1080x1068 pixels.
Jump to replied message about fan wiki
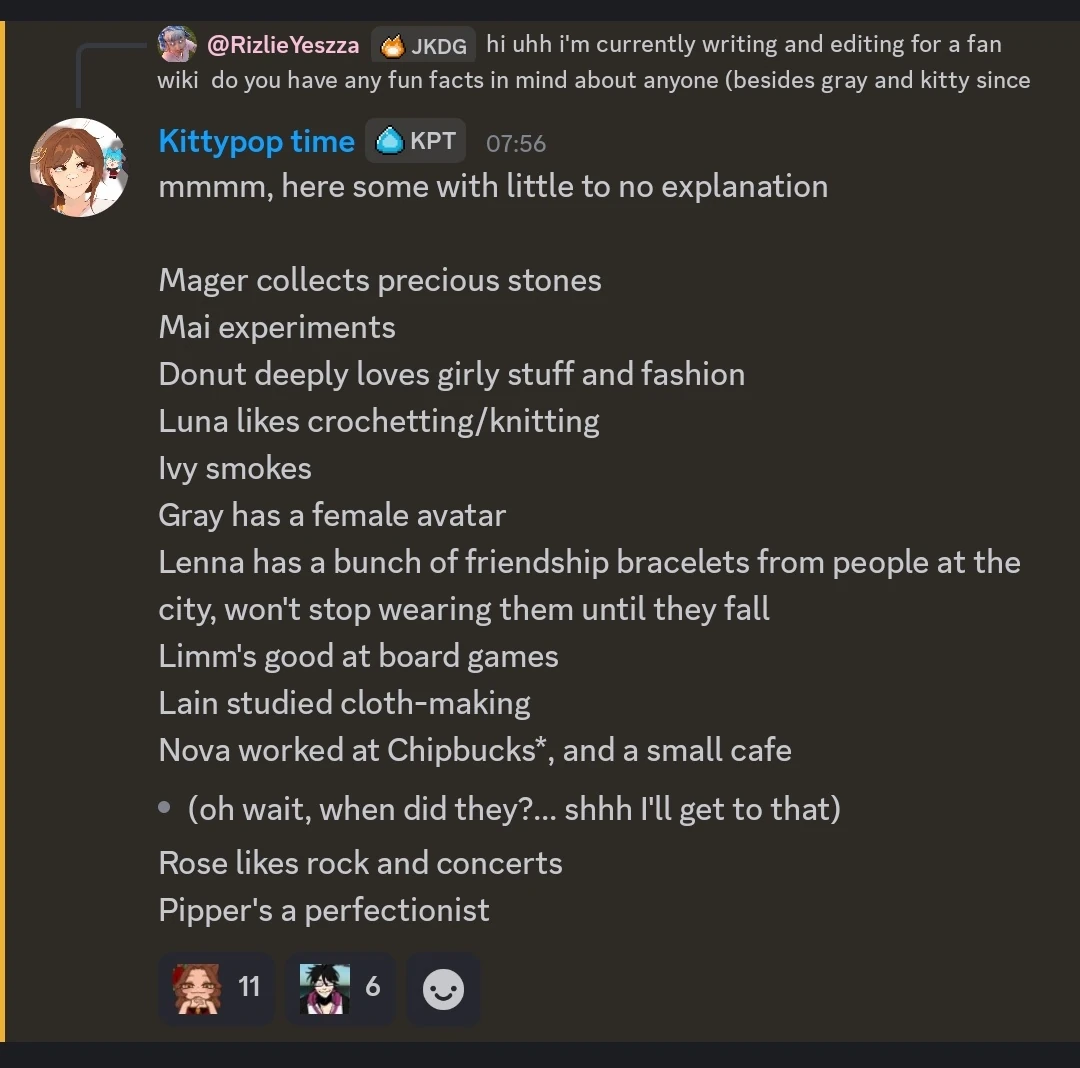coord(700,62)
